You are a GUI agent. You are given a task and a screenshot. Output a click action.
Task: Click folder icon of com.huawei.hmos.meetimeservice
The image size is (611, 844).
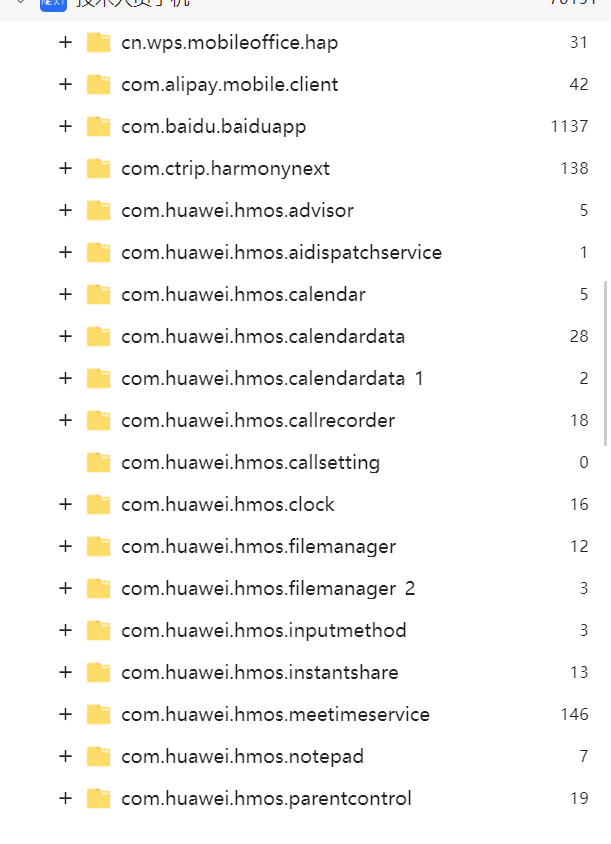pos(99,714)
